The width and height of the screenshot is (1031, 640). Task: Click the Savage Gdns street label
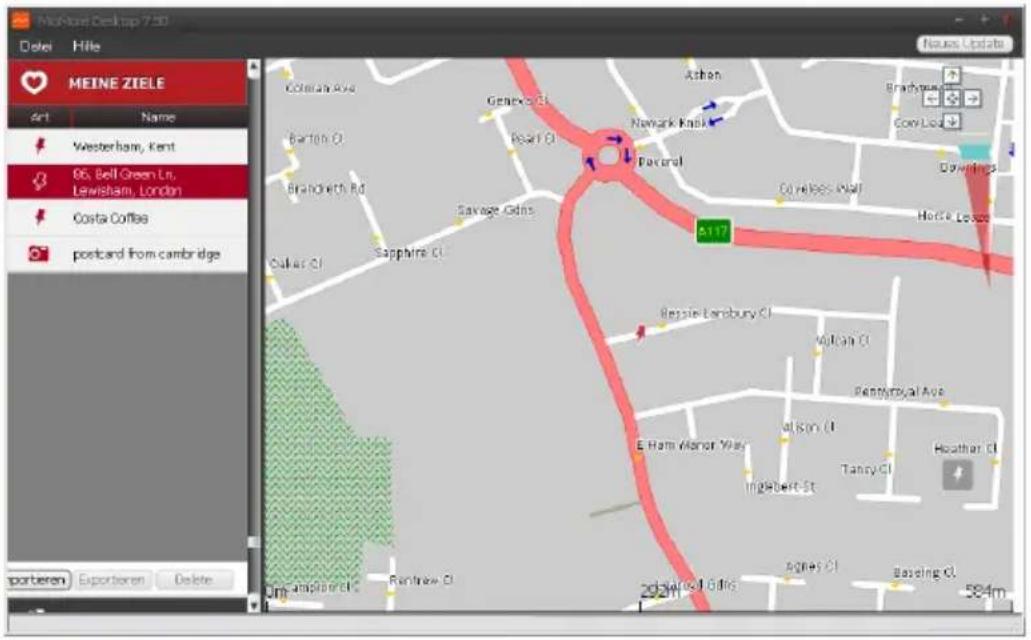pyautogui.click(x=495, y=210)
